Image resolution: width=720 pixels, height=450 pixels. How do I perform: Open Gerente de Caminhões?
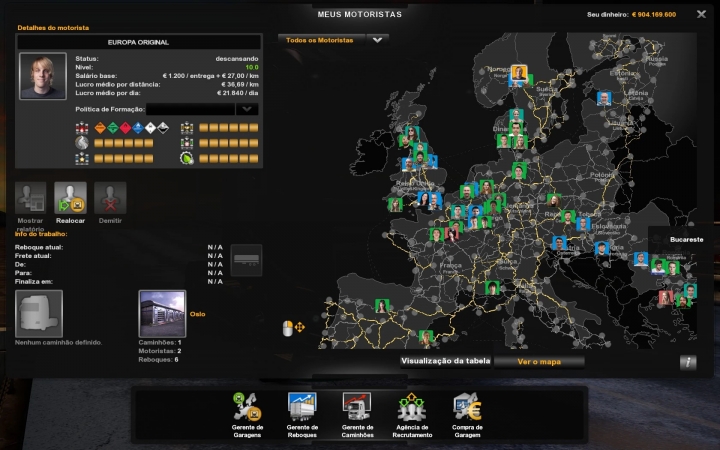point(357,414)
